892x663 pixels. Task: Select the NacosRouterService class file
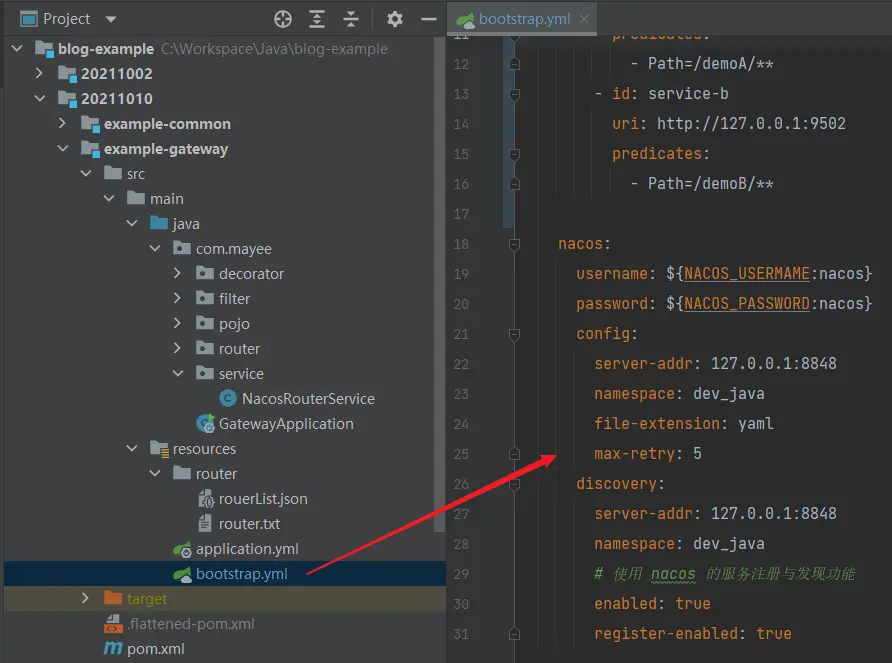308,398
